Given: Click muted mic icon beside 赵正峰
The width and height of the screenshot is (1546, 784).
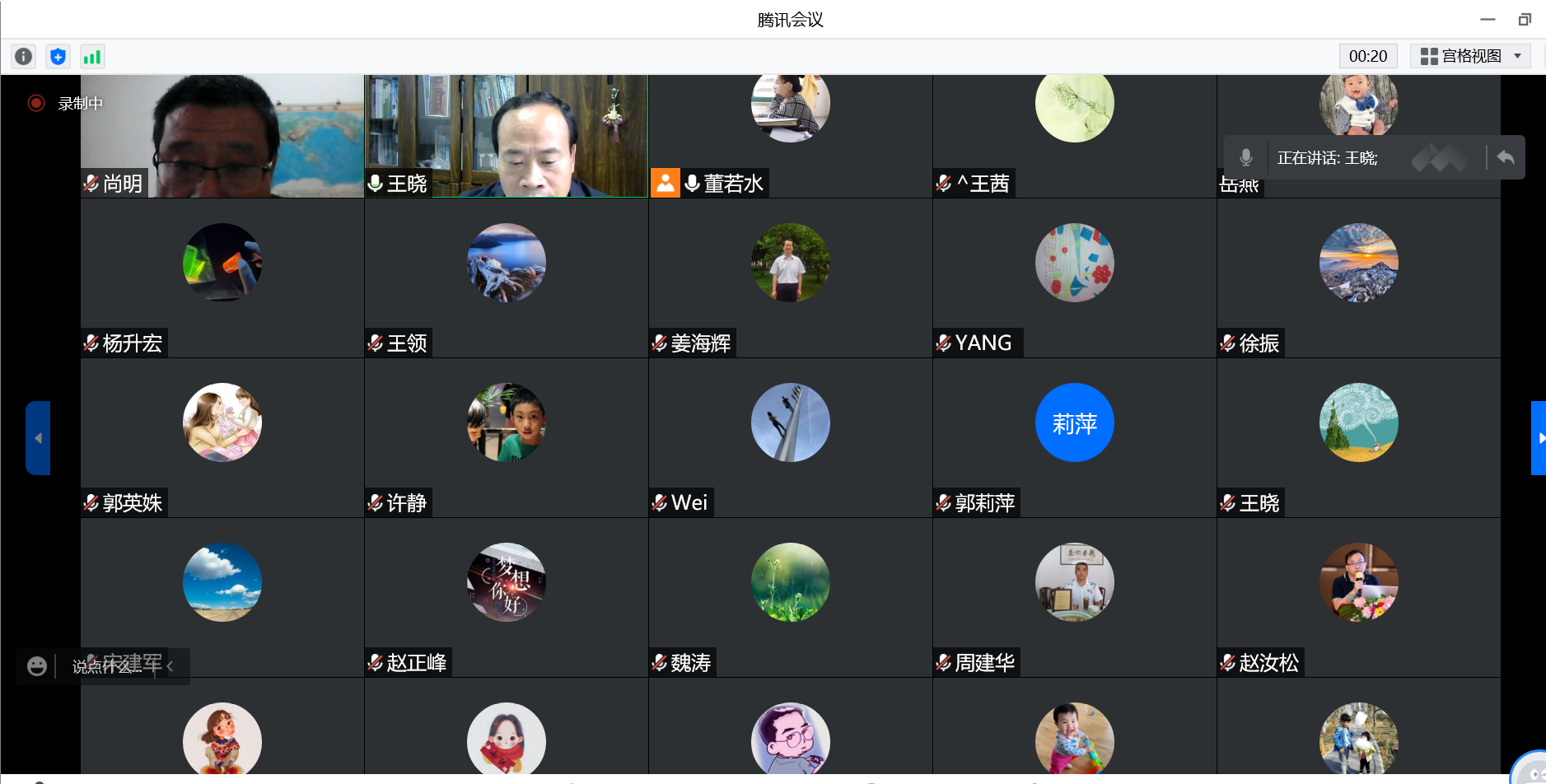Looking at the screenshot, I should coord(376,663).
